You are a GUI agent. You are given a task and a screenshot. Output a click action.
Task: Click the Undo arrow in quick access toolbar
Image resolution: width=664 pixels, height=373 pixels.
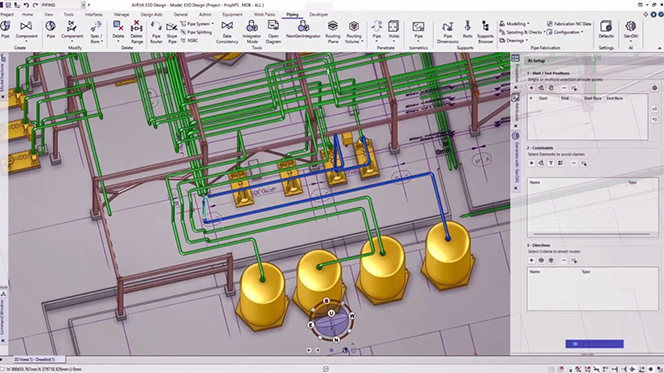click(x=26, y=5)
